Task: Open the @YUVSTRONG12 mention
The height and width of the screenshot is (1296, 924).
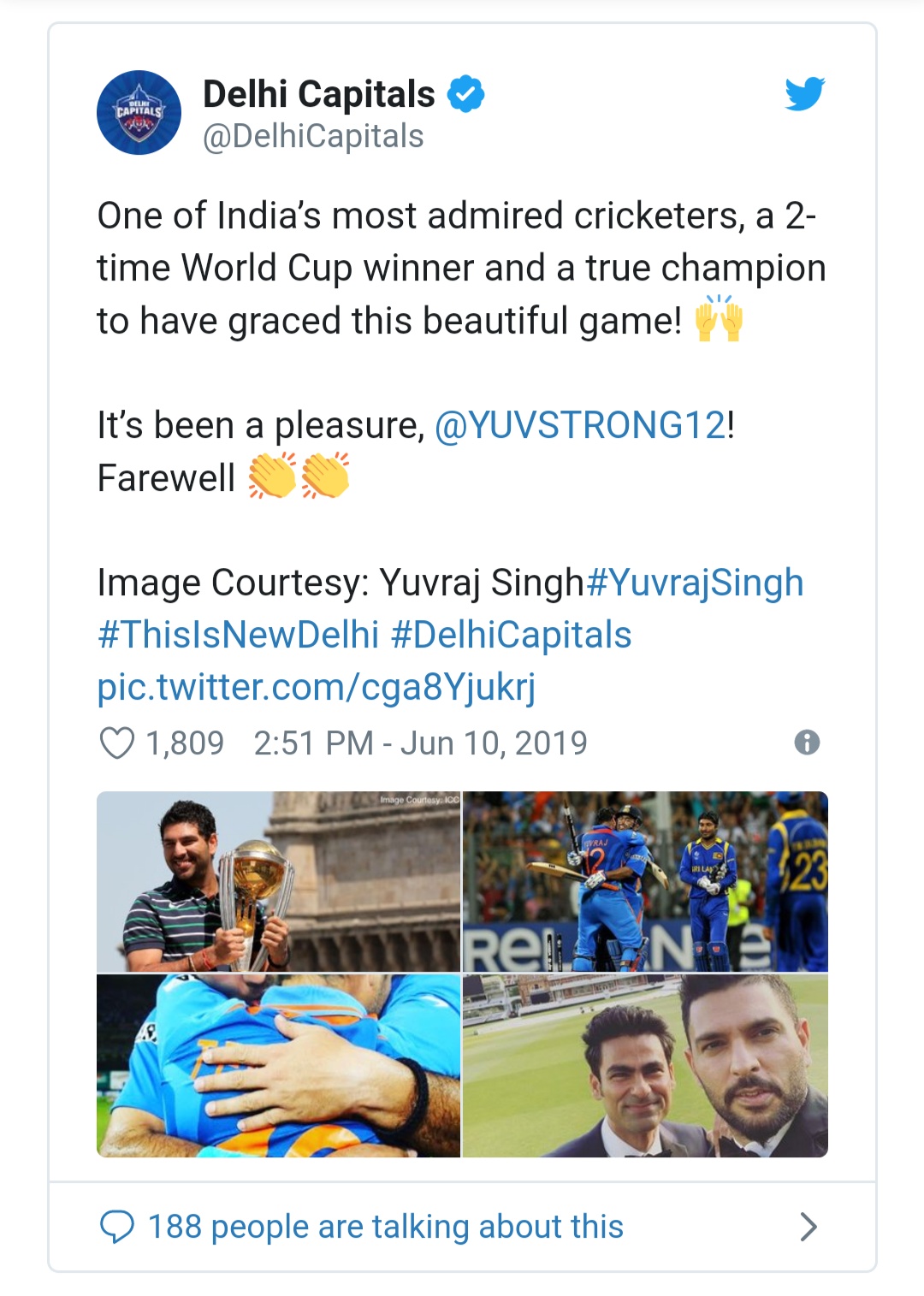Action: pyautogui.click(x=581, y=425)
